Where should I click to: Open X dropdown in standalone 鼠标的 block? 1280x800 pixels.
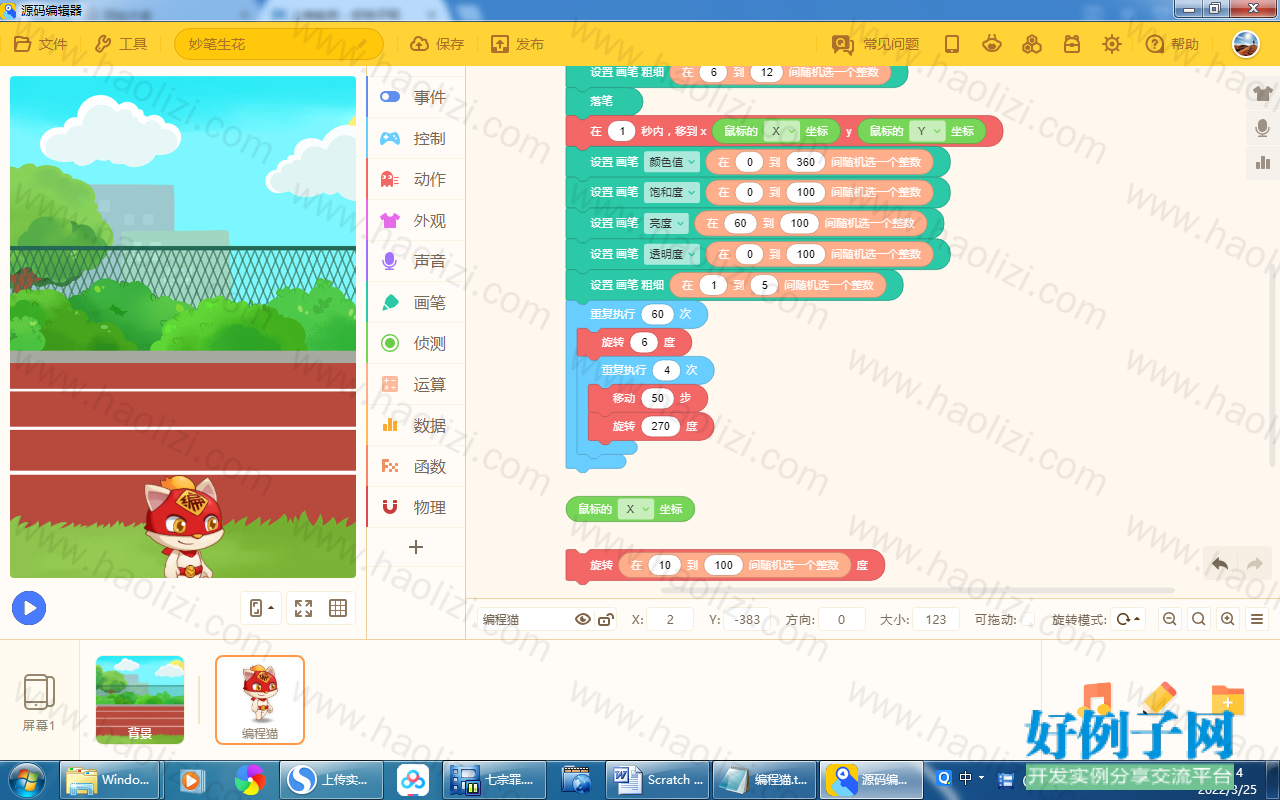636,509
